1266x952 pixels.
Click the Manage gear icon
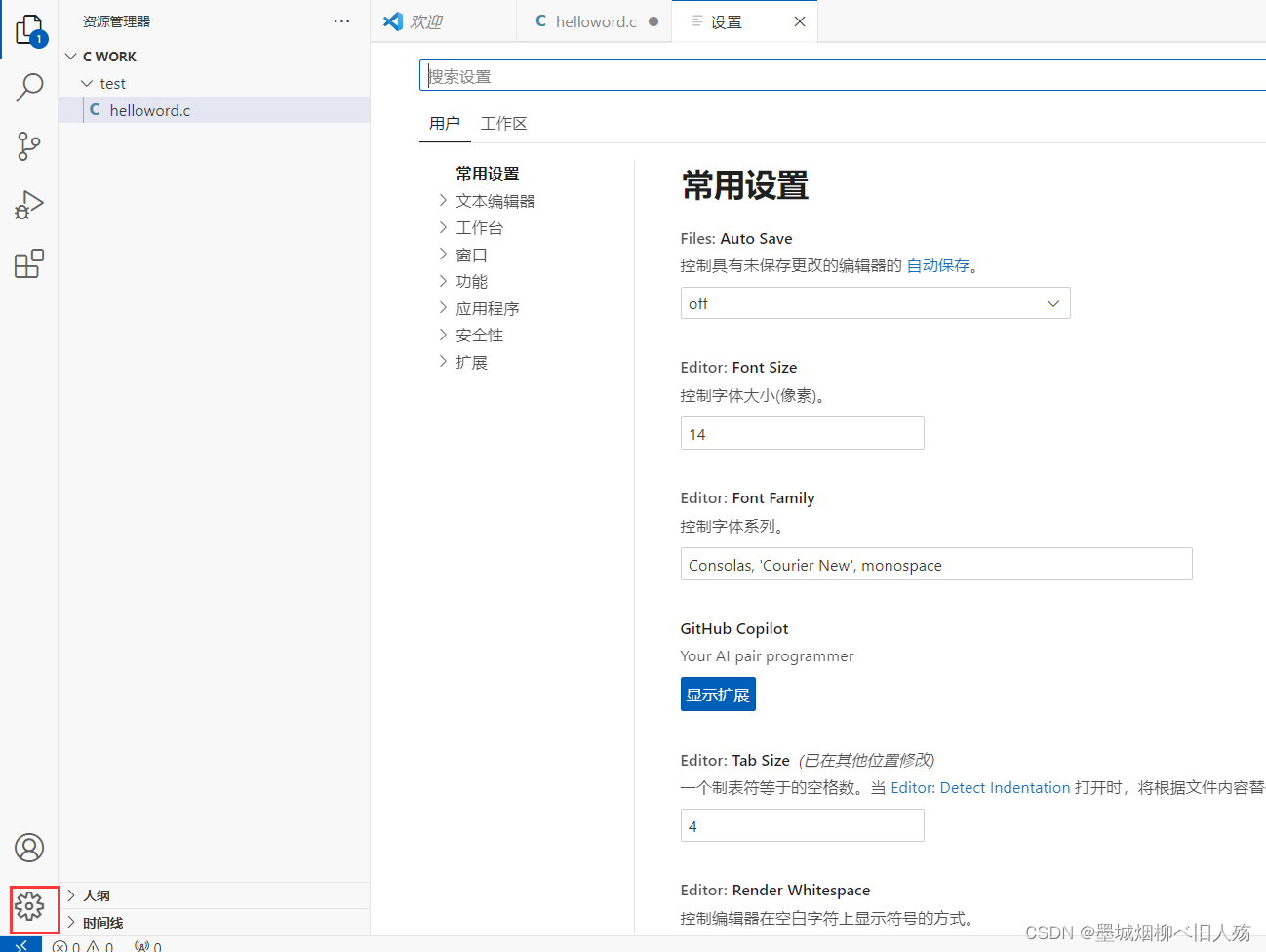[29, 907]
